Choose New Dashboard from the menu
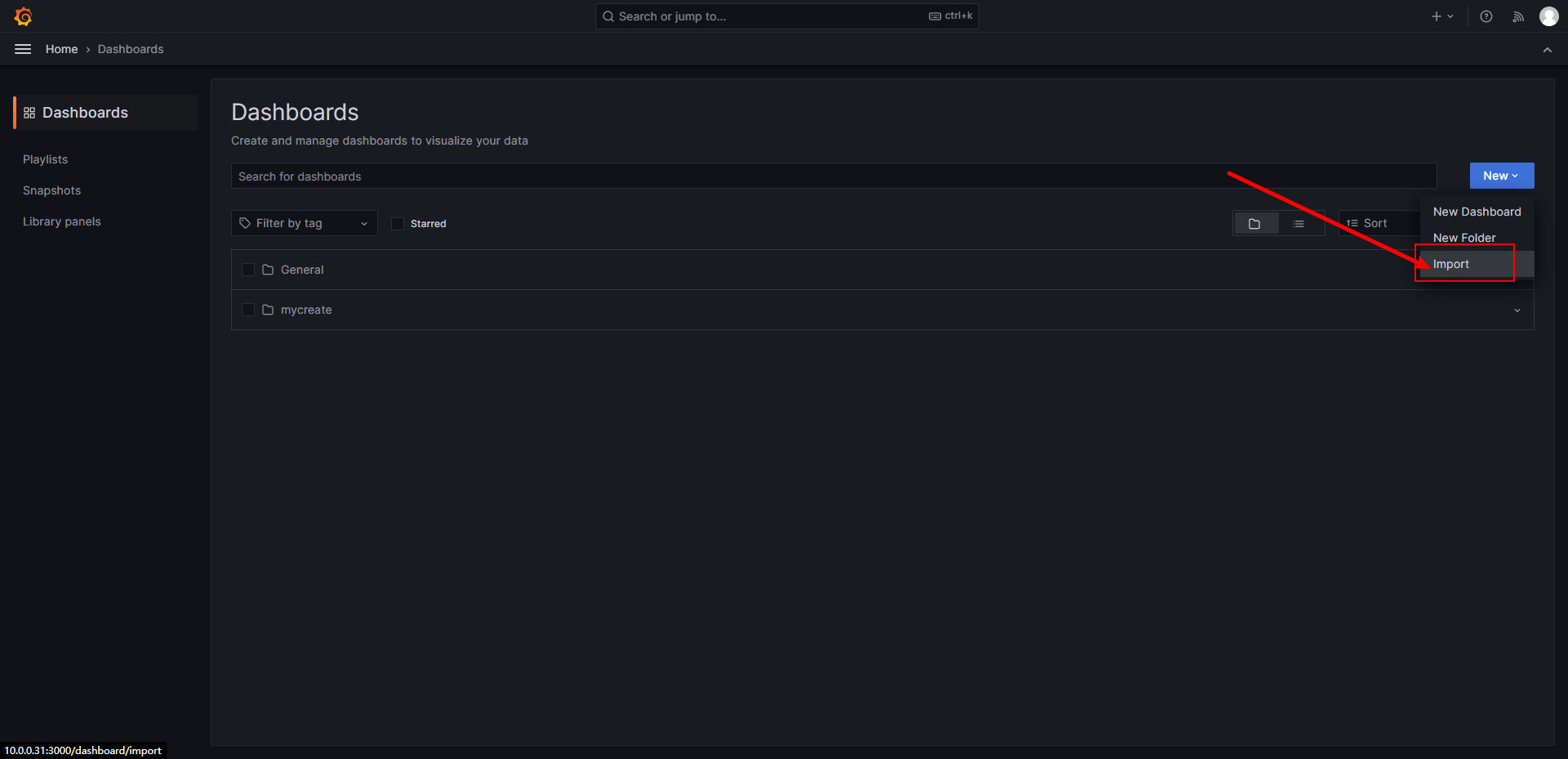1568x759 pixels. [x=1477, y=212]
